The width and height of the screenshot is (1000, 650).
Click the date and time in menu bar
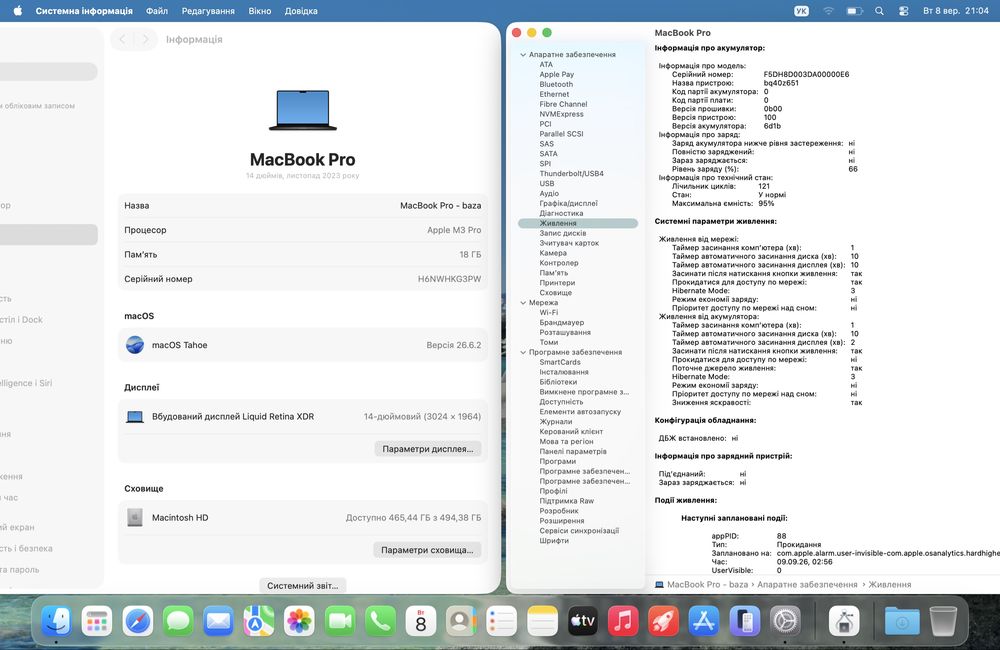[x=955, y=11]
